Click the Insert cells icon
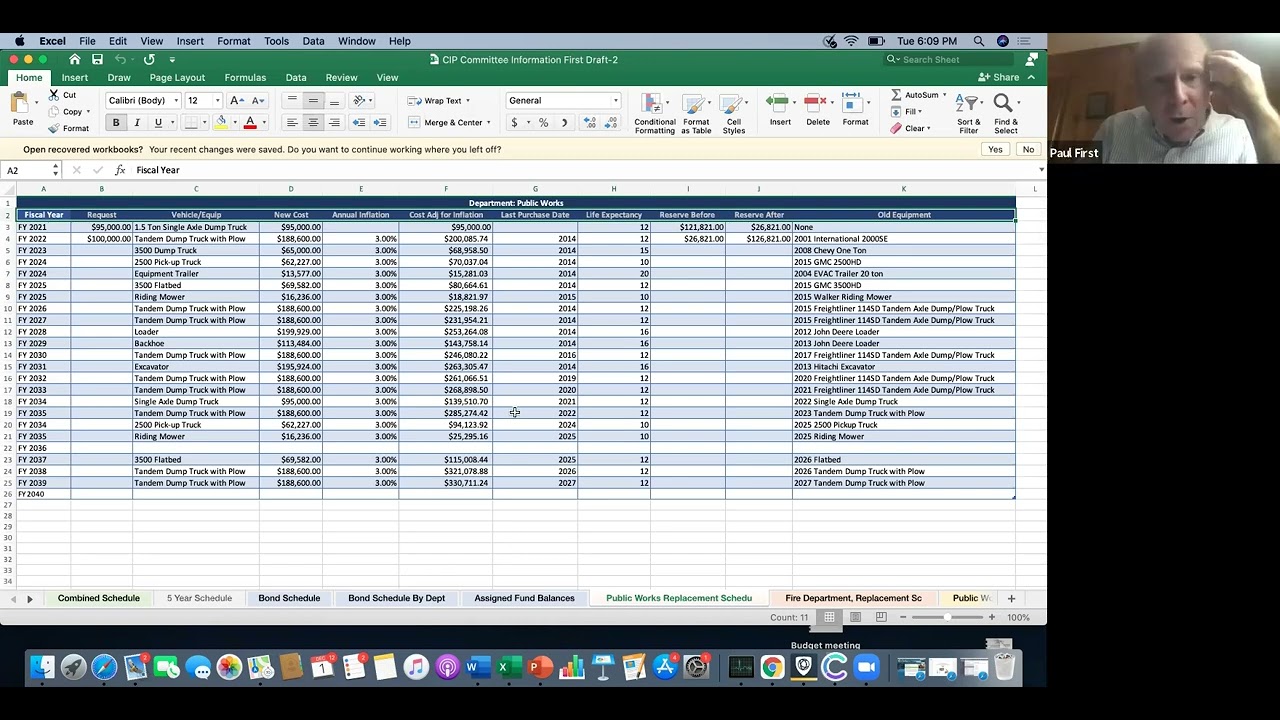Screen dimensions: 1280x720 pos(779,102)
